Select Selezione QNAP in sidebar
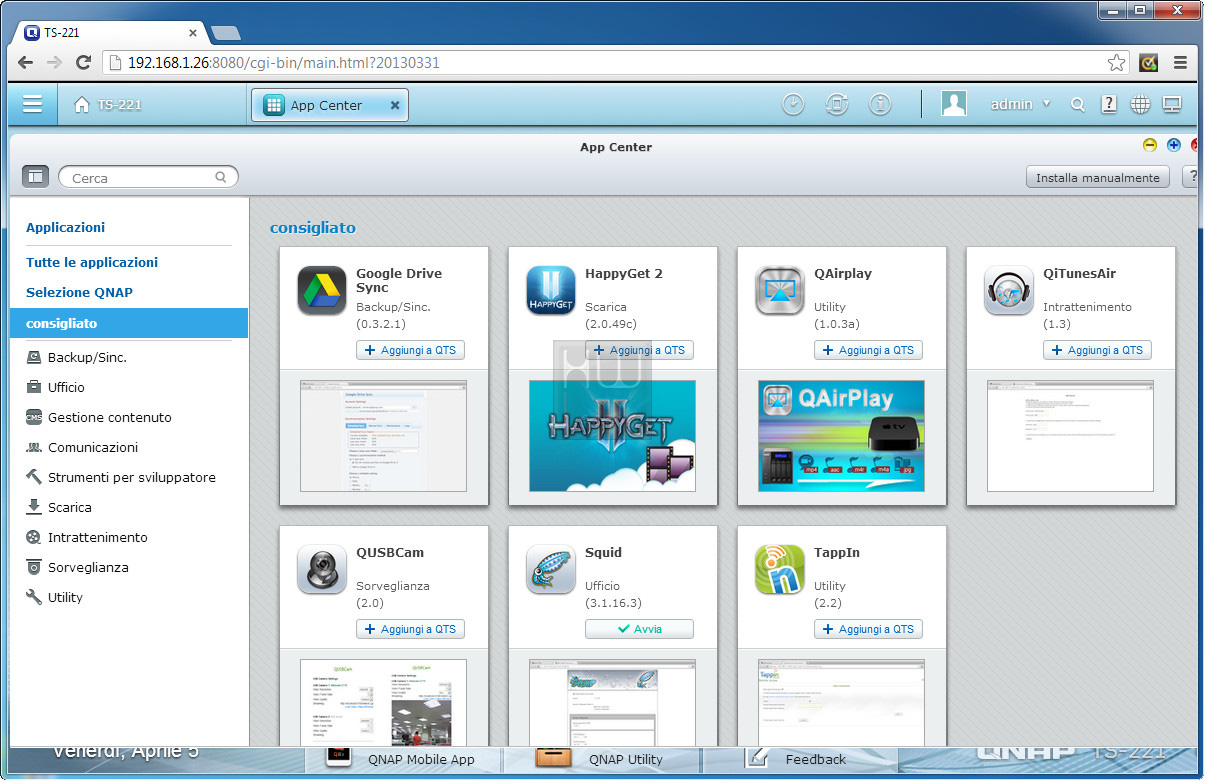1205x781 pixels. coord(79,292)
